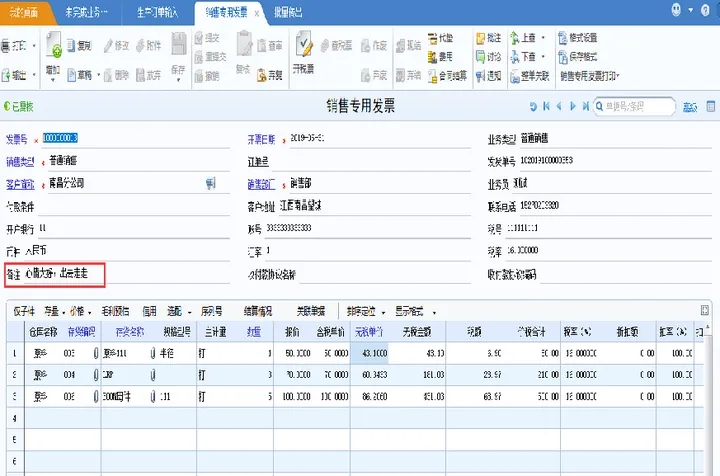
Task: Click the 关联单据 button above grid
Action: [x=311, y=310]
